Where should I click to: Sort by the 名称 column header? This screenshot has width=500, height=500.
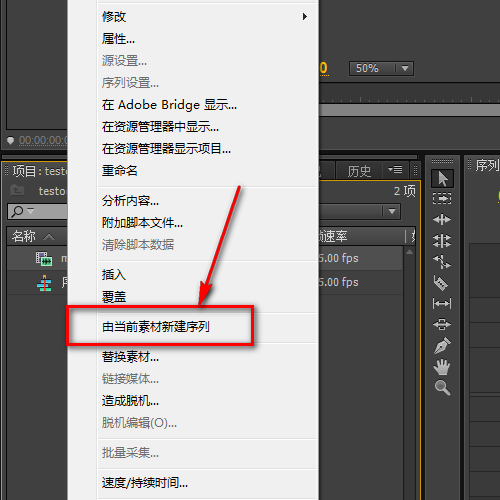click(x=24, y=236)
